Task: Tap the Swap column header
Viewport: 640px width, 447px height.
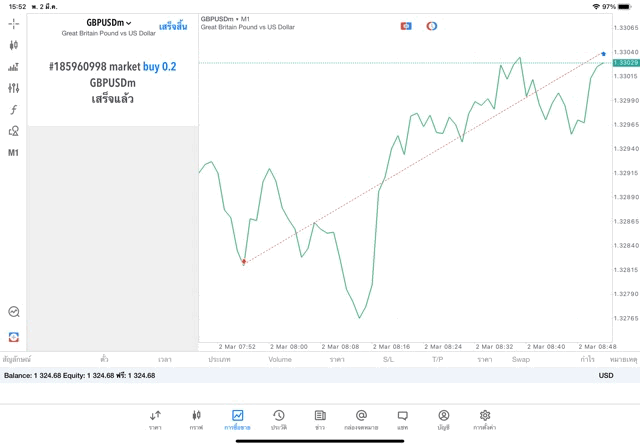Action: coord(521,360)
